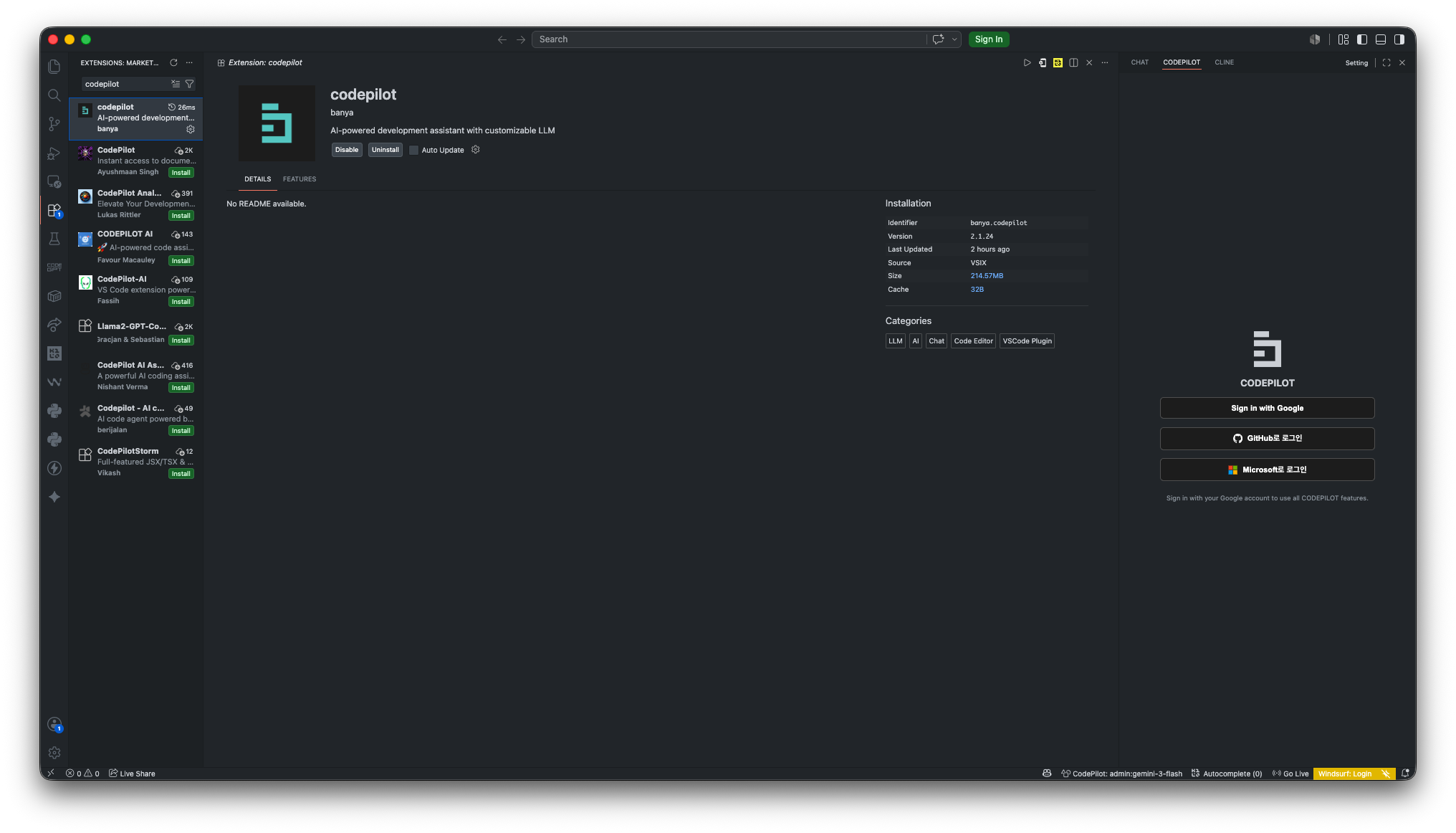Screen dimensions: 1456x833
Task: Open Extensions view in activity bar
Action: [x=54, y=210]
